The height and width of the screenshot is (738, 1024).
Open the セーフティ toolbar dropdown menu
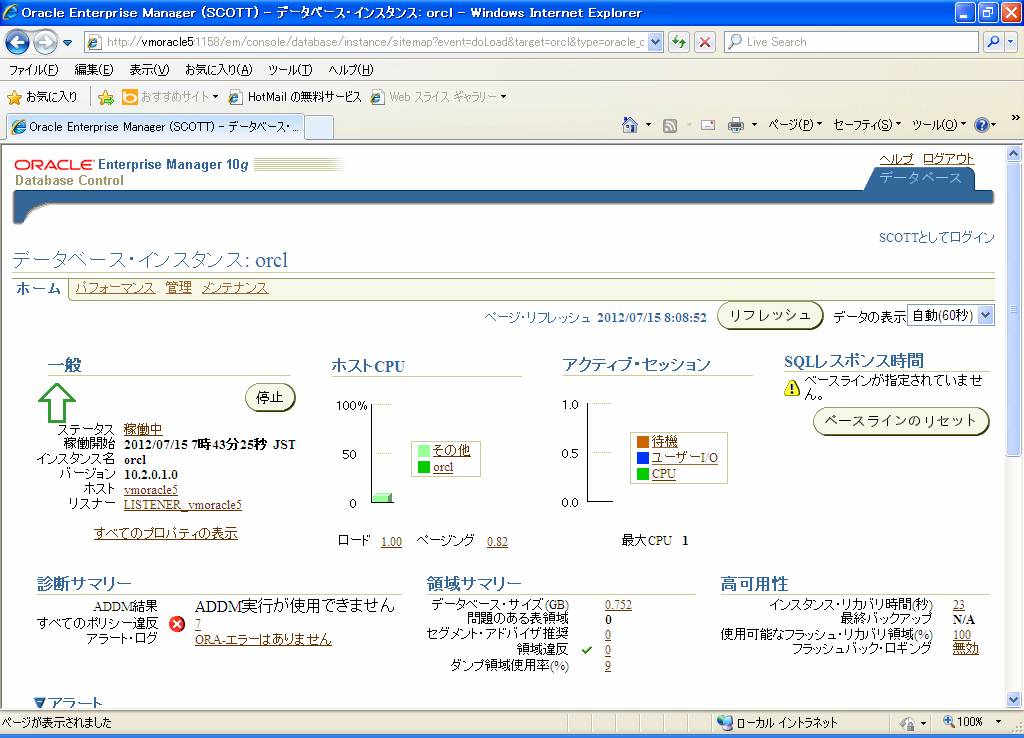pyautogui.click(x=866, y=125)
